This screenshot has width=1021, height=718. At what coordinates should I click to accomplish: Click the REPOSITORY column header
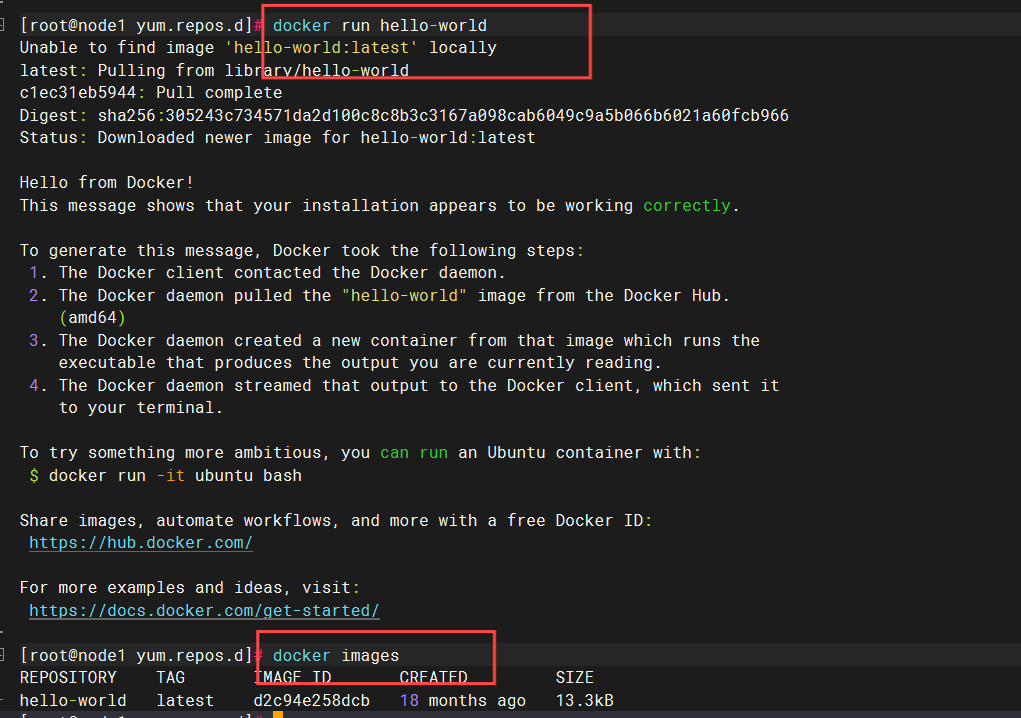(x=68, y=678)
